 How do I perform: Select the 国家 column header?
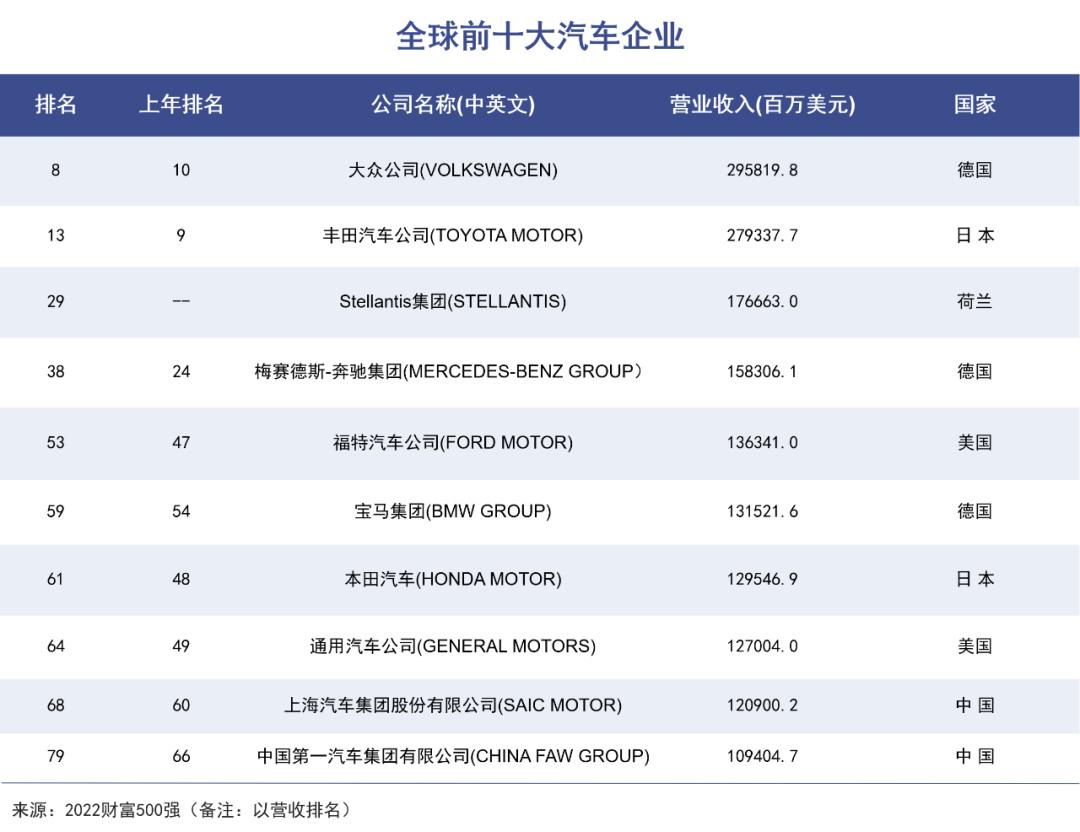coord(975,104)
